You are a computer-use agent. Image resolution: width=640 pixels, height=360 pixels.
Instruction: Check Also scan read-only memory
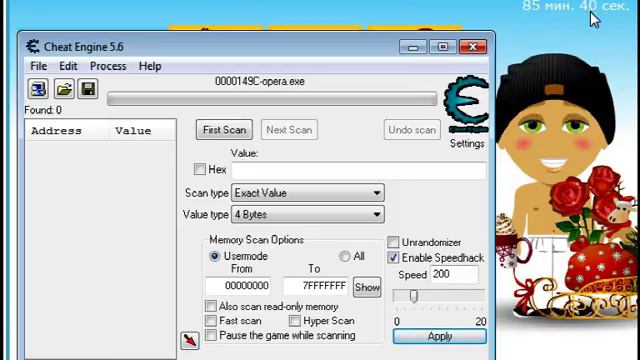[x=211, y=306]
